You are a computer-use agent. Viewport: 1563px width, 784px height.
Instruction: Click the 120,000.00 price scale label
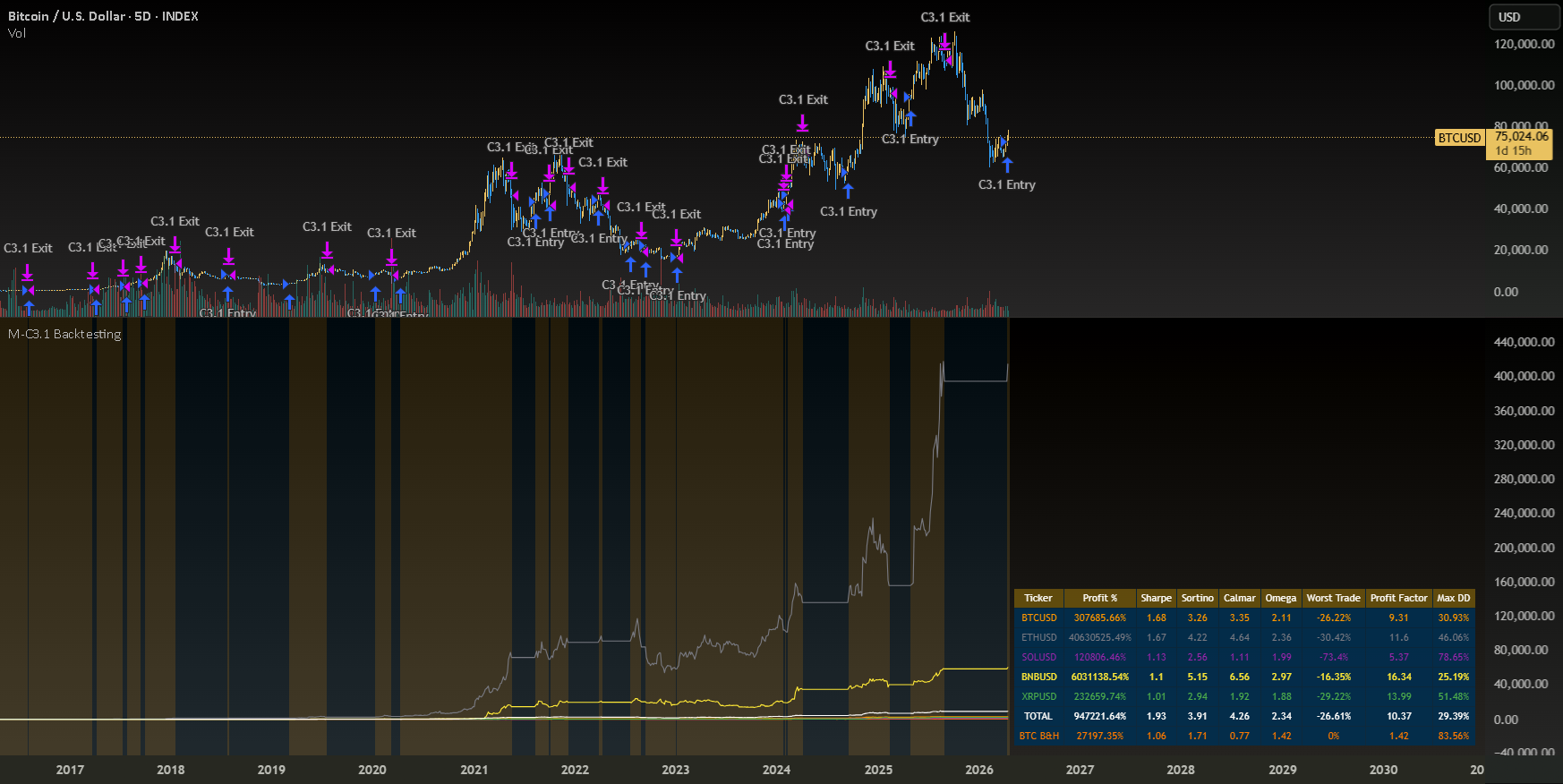[1524, 44]
